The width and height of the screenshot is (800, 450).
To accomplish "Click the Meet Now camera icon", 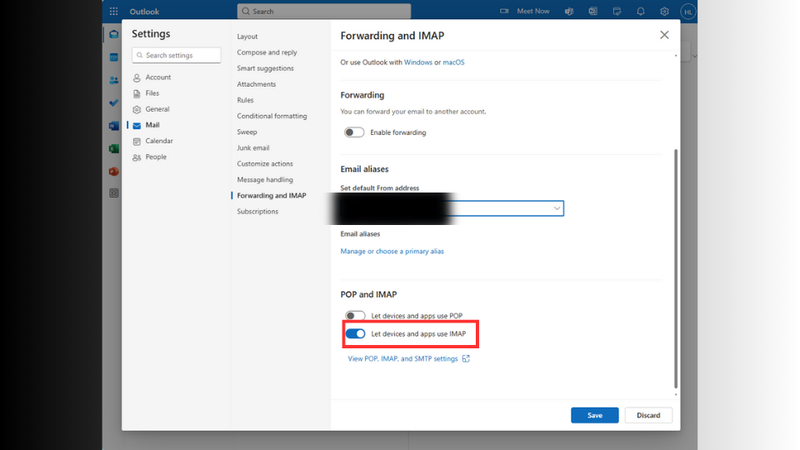I will coord(504,11).
